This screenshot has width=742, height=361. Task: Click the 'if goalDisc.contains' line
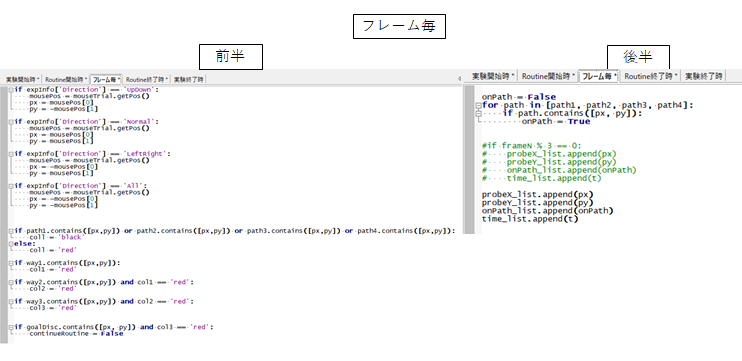(114, 327)
